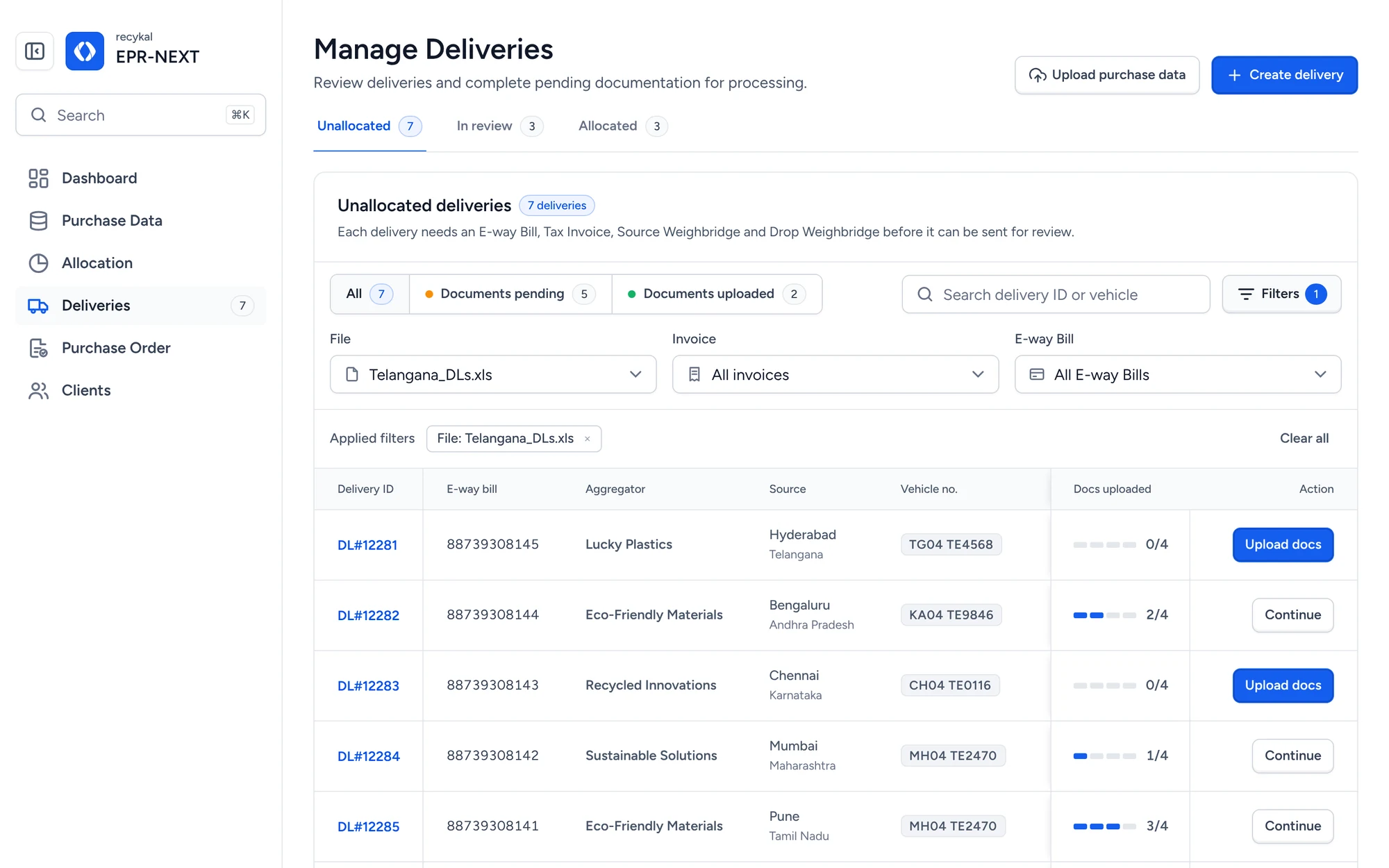Image resolution: width=1389 pixels, height=868 pixels.
Task: Focus the Search delivery ID or vehicle field
Action: (x=1056, y=294)
